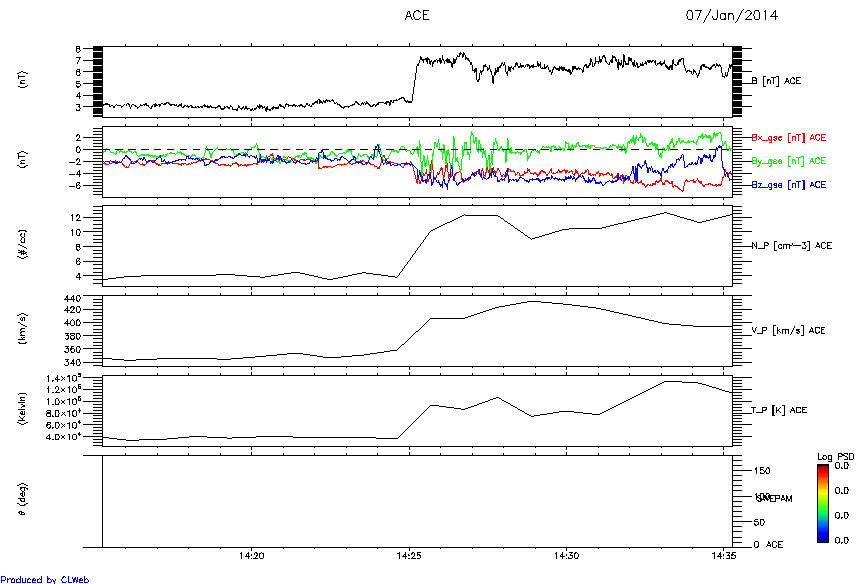
Task: Click the "1.2×10⁵" temperature tick label
Action: pos(64,390)
